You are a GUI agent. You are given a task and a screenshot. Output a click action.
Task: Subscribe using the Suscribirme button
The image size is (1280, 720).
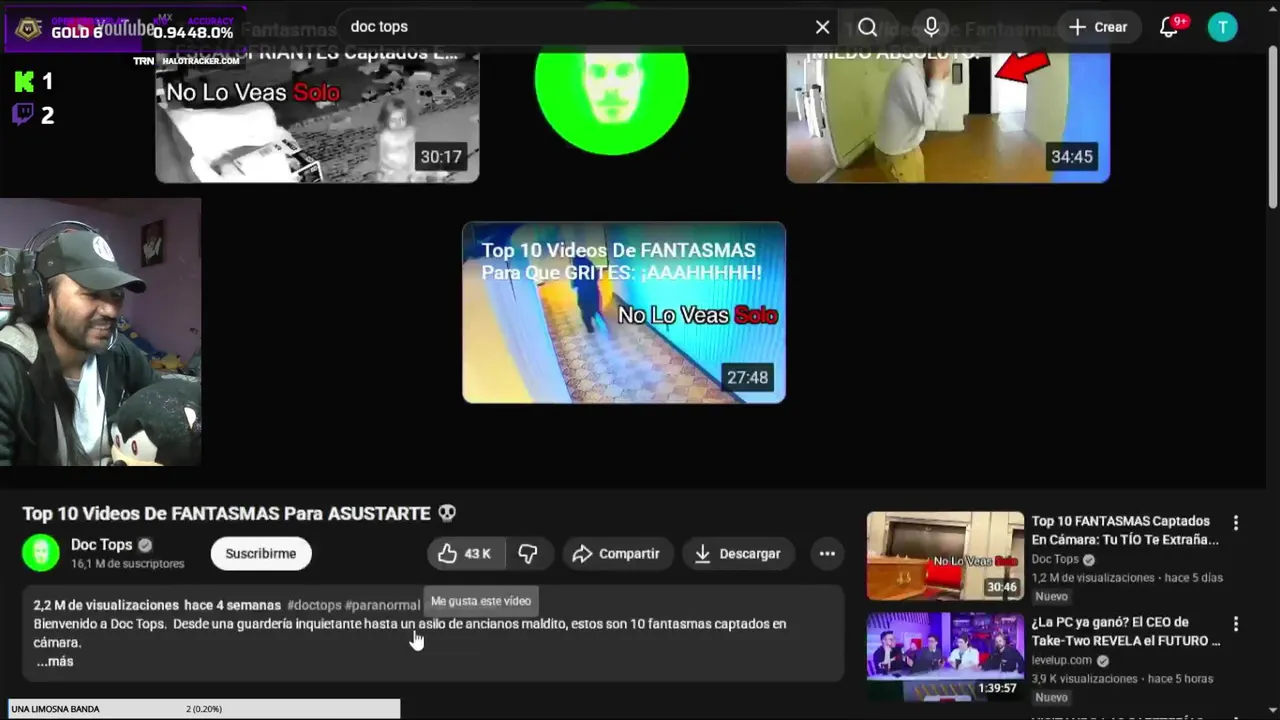click(260, 553)
